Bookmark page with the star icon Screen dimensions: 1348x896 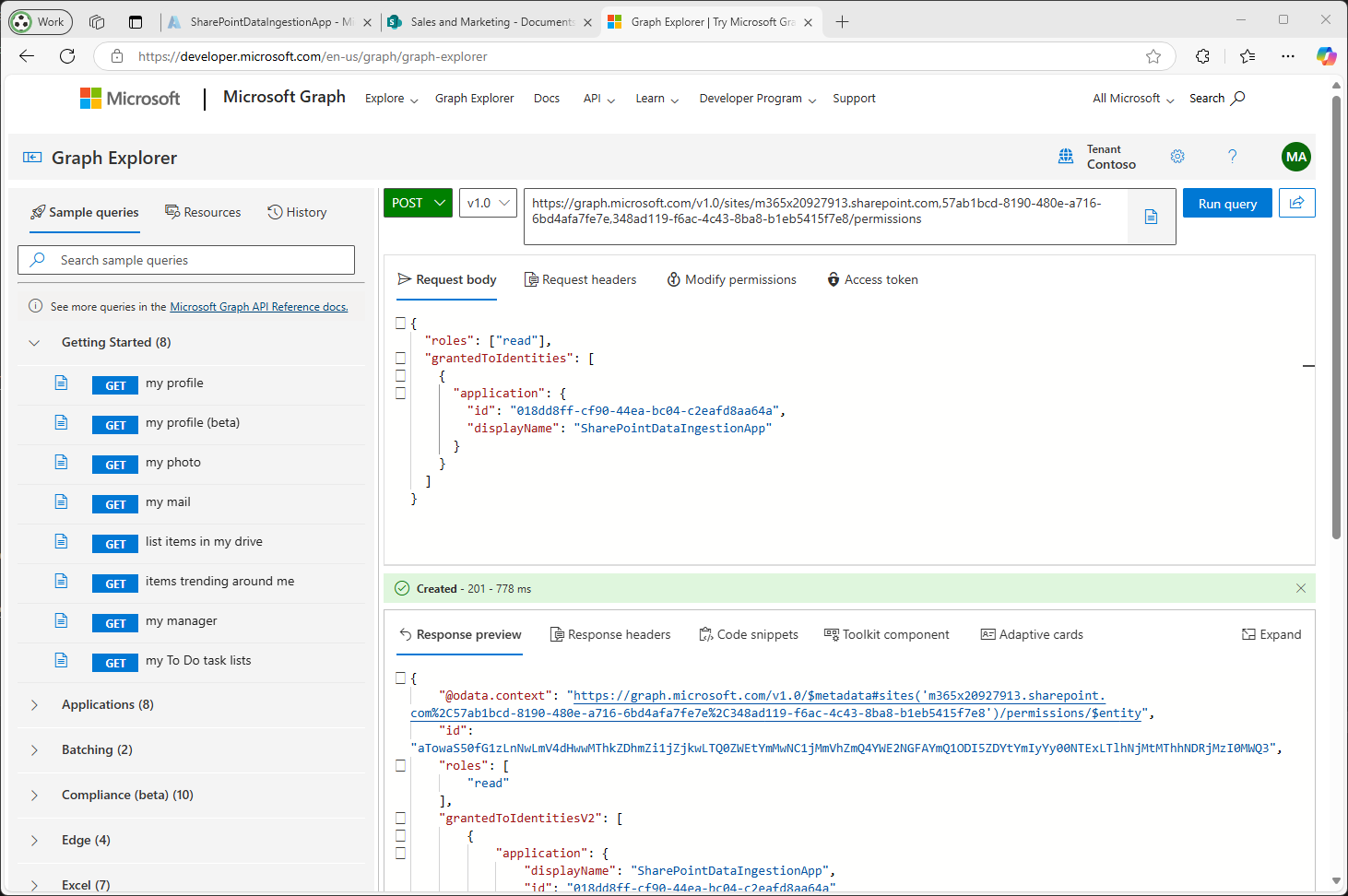coord(1153,56)
